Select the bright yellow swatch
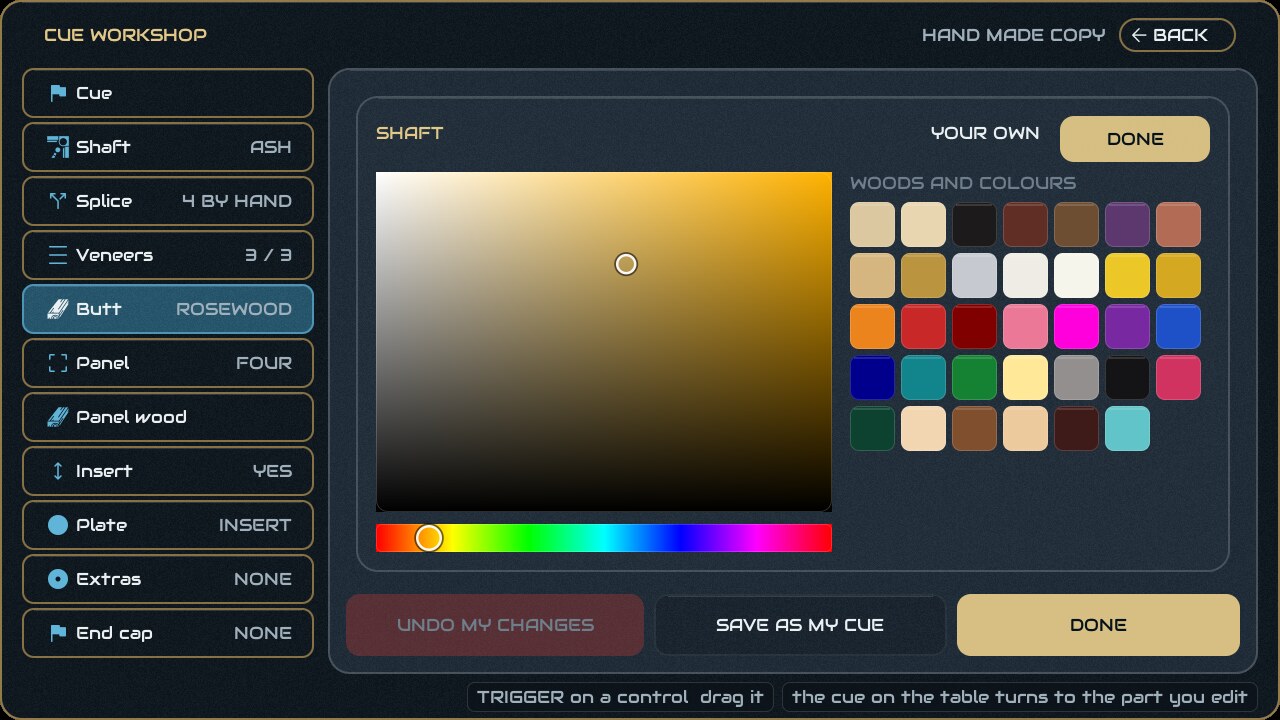1280x720 pixels. coord(1127,275)
